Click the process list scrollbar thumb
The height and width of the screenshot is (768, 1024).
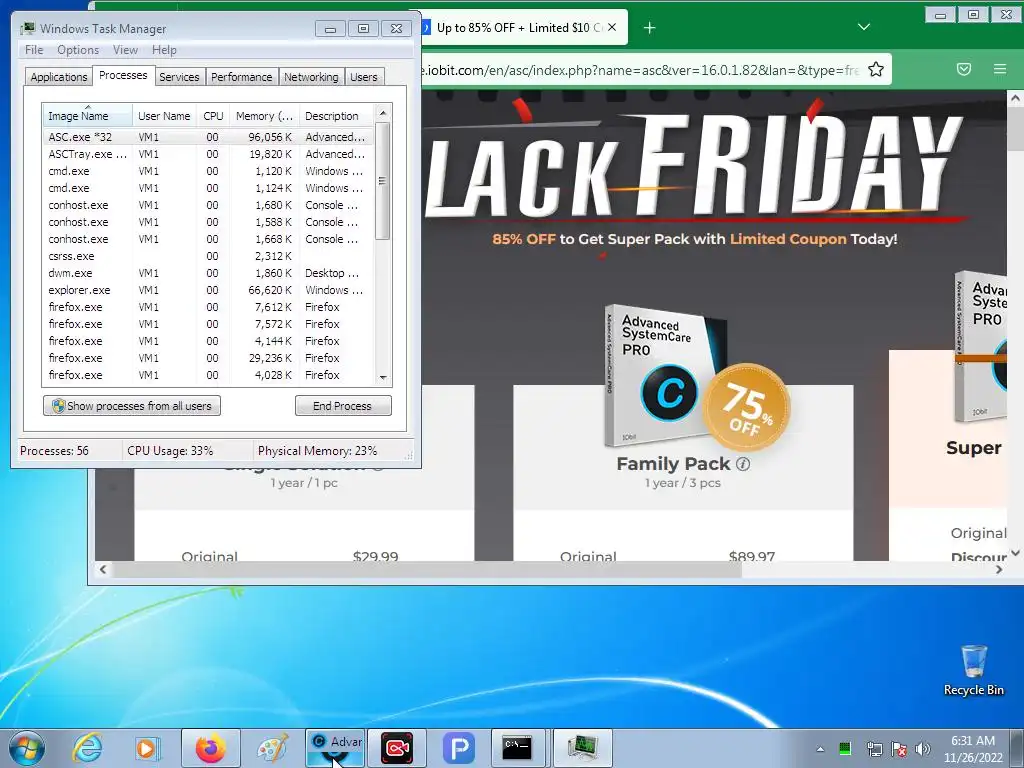pos(383,181)
